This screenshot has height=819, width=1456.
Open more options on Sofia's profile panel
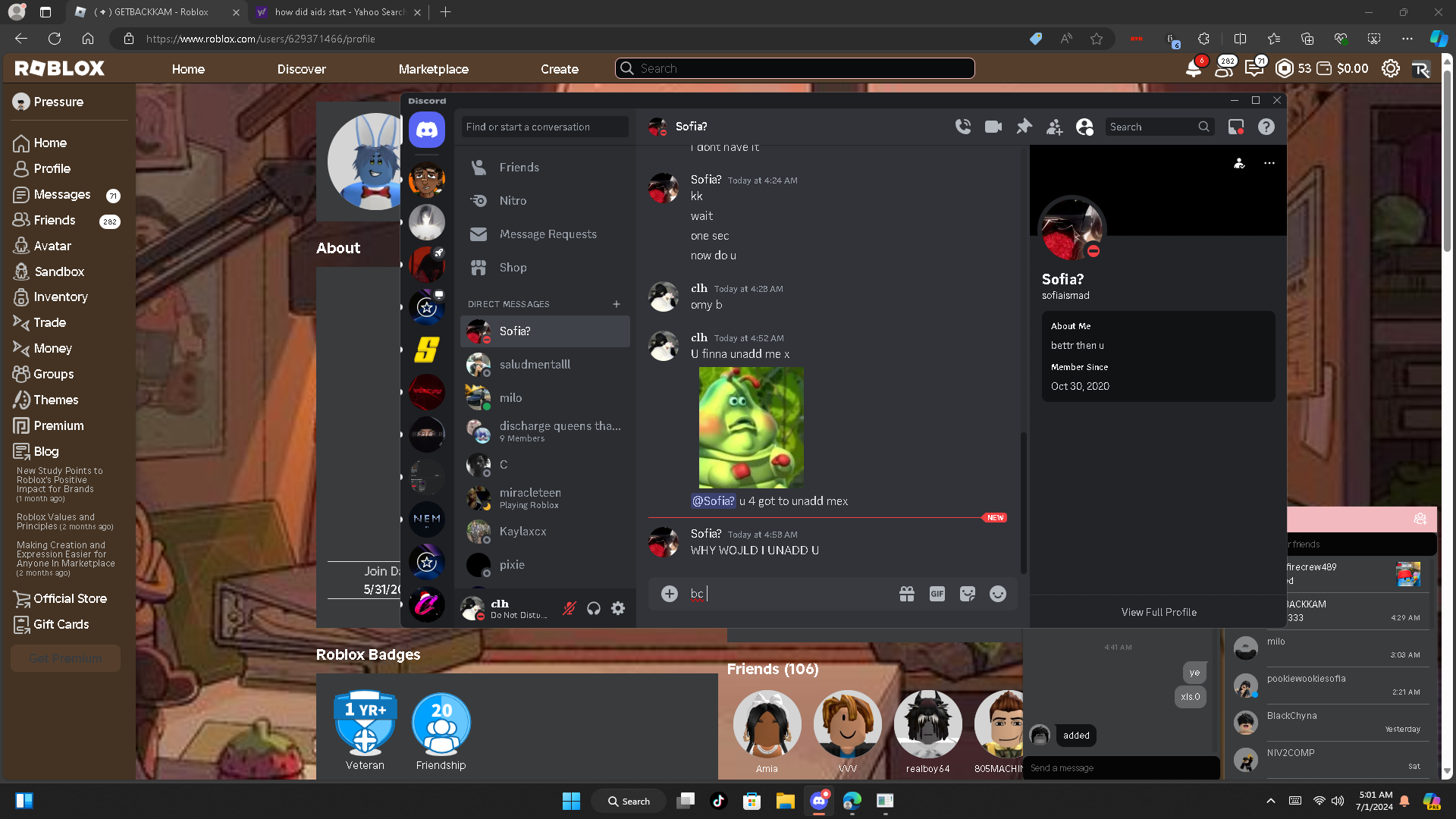[1269, 163]
